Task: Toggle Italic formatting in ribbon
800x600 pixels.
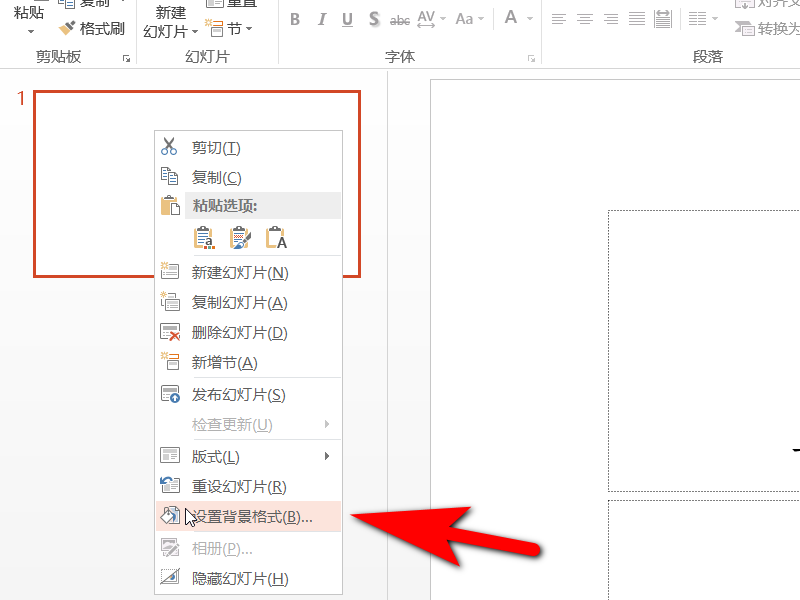Action: click(x=321, y=19)
